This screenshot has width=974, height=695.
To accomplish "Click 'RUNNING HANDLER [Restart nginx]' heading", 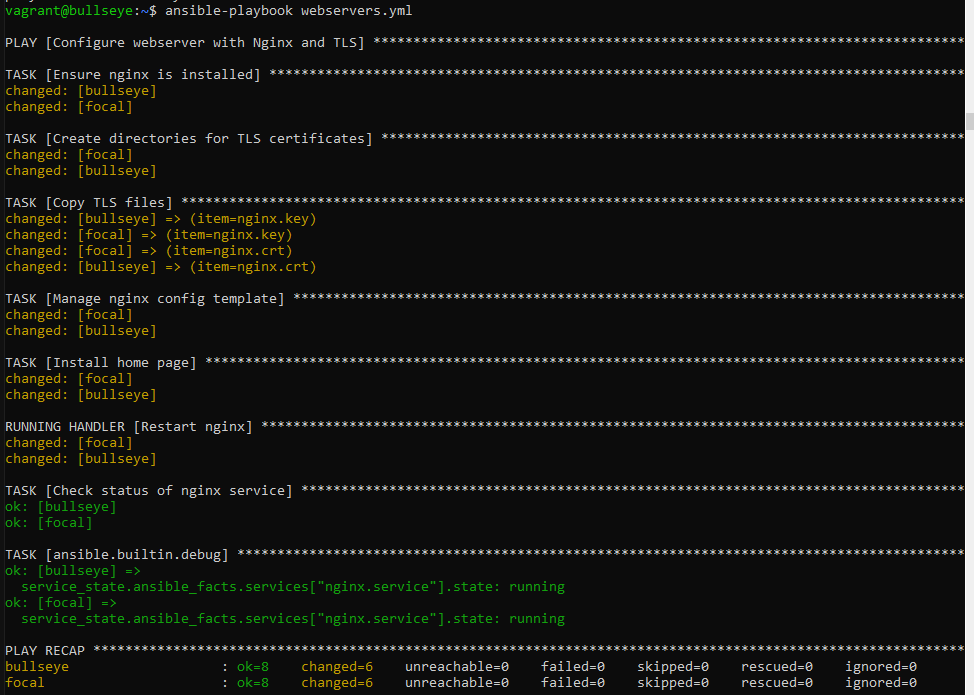I will pos(129,427).
